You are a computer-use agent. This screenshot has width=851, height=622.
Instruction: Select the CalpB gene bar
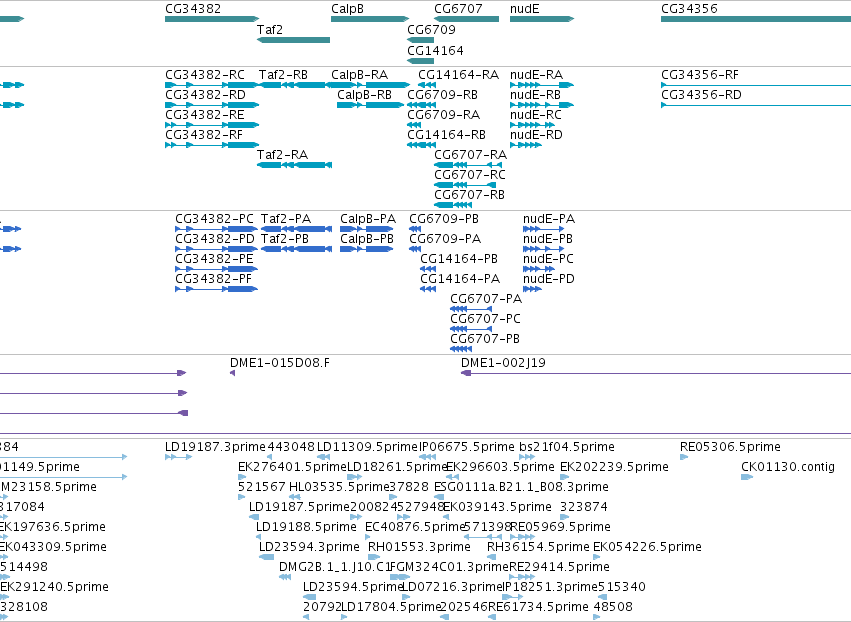(x=370, y=19)
